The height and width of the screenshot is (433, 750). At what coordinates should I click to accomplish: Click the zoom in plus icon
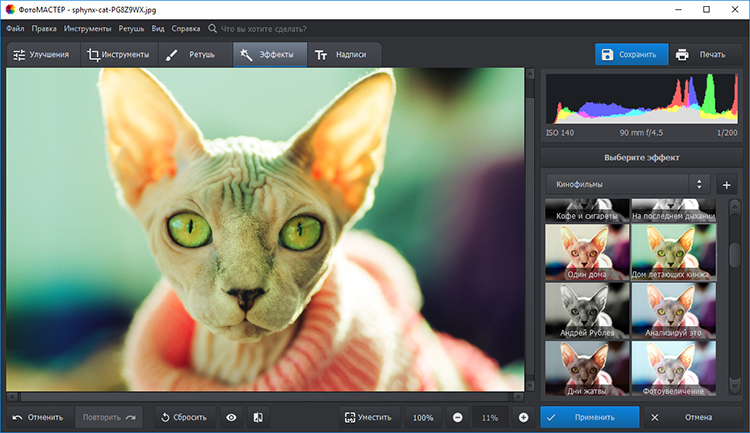pos(523,417)
